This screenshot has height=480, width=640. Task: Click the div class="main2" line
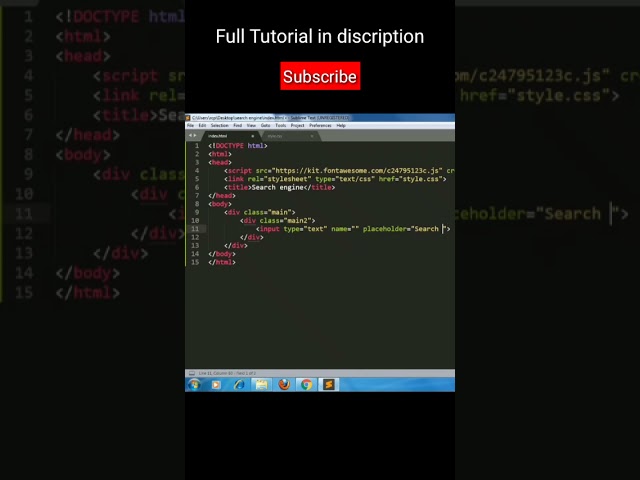coord(278,221)
